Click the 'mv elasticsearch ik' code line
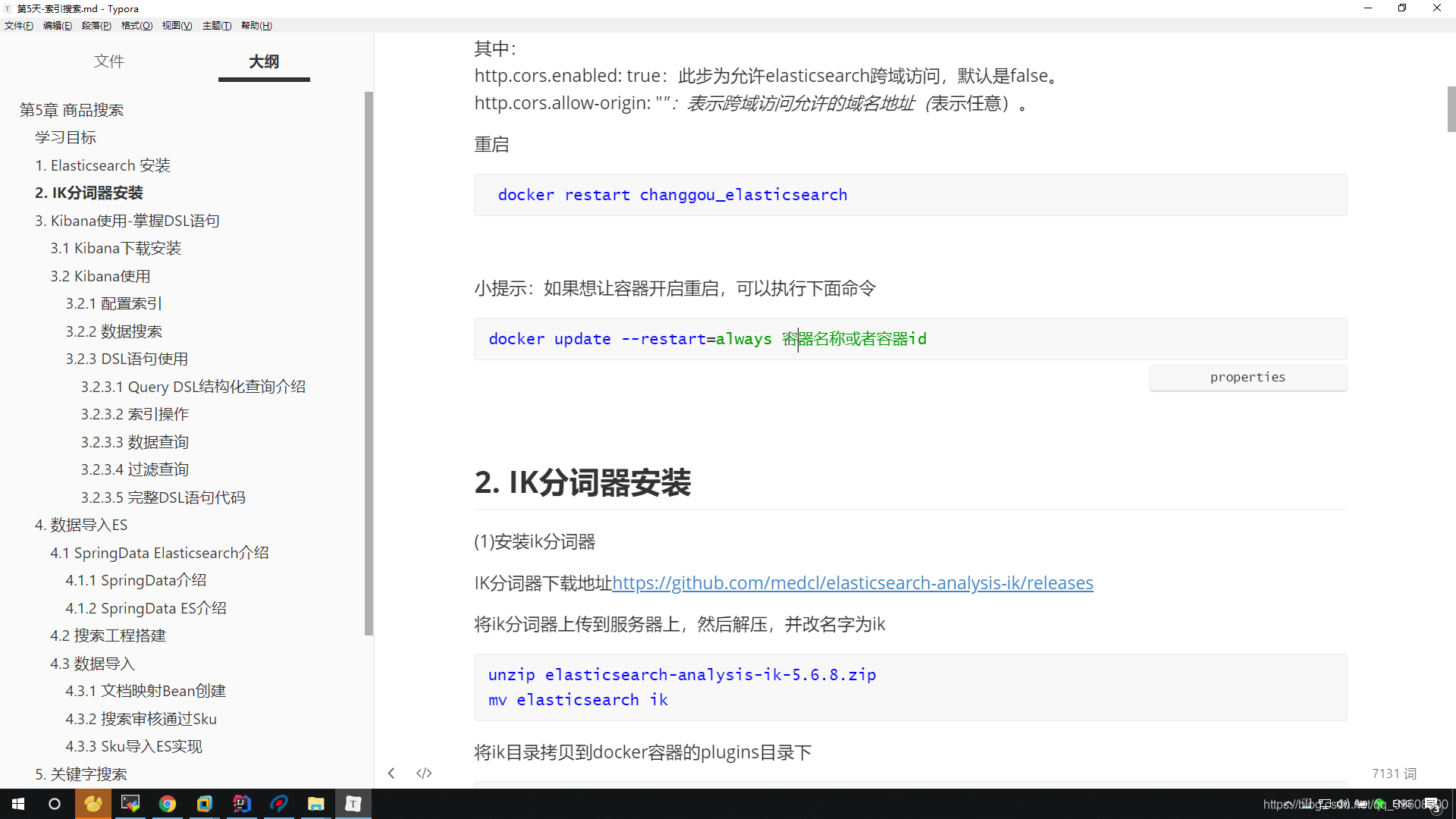 578,700
